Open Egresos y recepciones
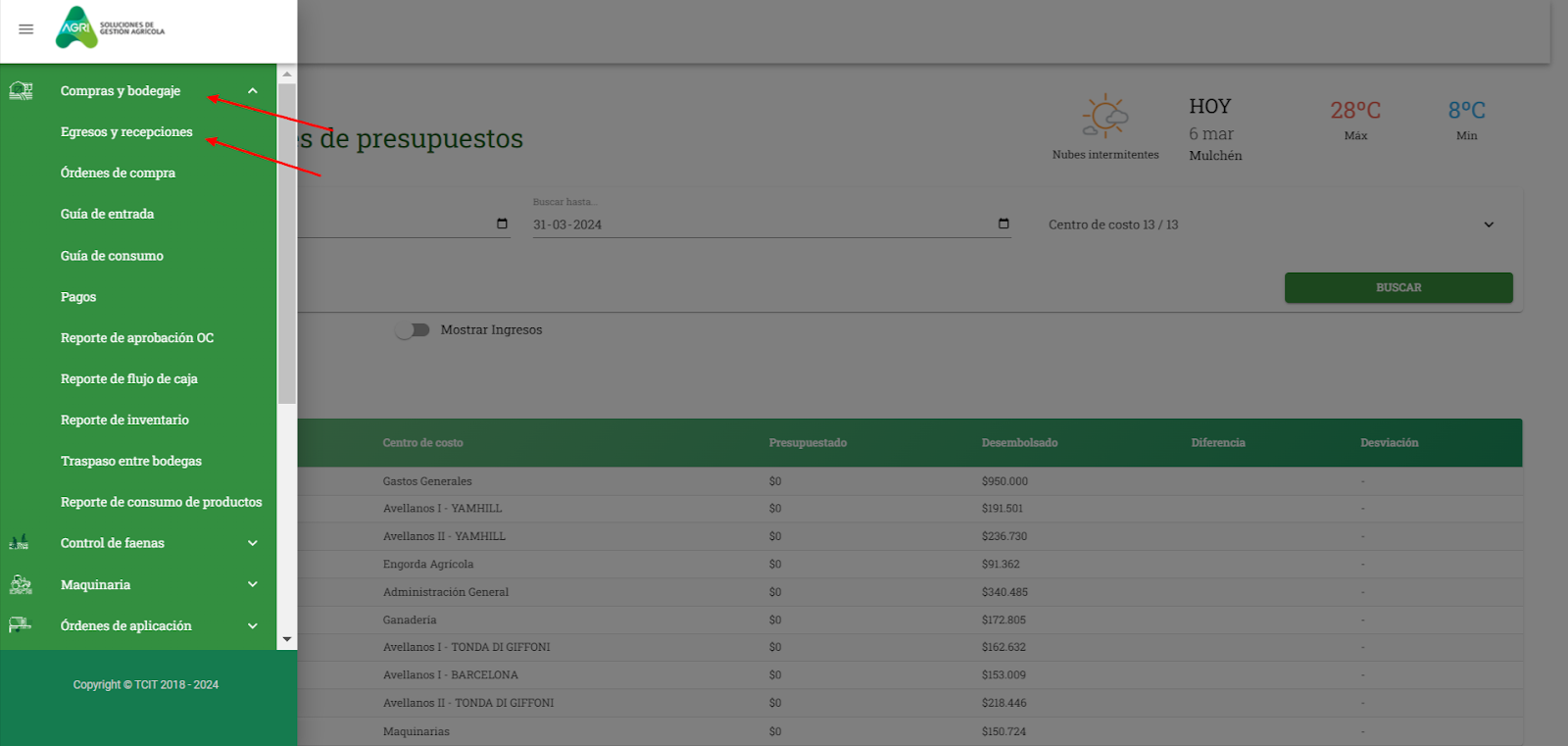 point(126,132)
